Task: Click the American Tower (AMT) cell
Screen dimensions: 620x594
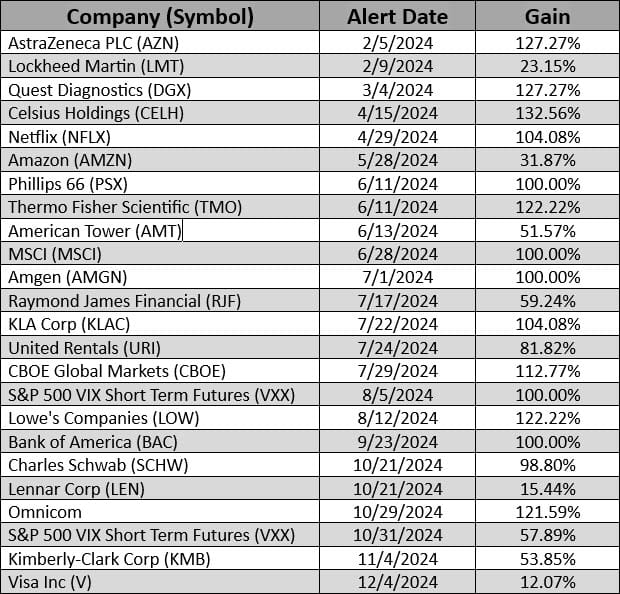Action: (x=94, y=230)
